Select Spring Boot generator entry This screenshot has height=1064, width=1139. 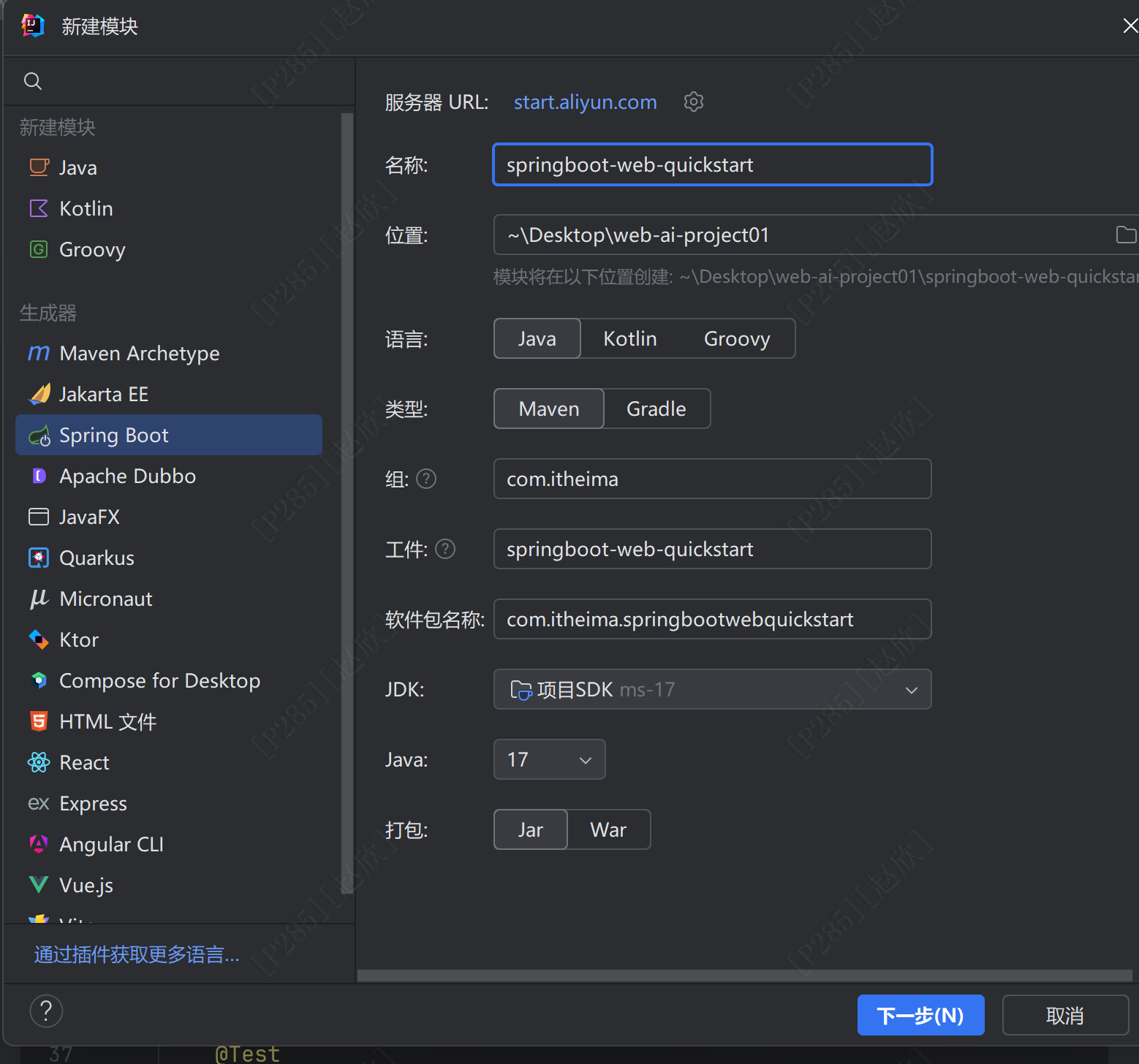pos(169,435)
